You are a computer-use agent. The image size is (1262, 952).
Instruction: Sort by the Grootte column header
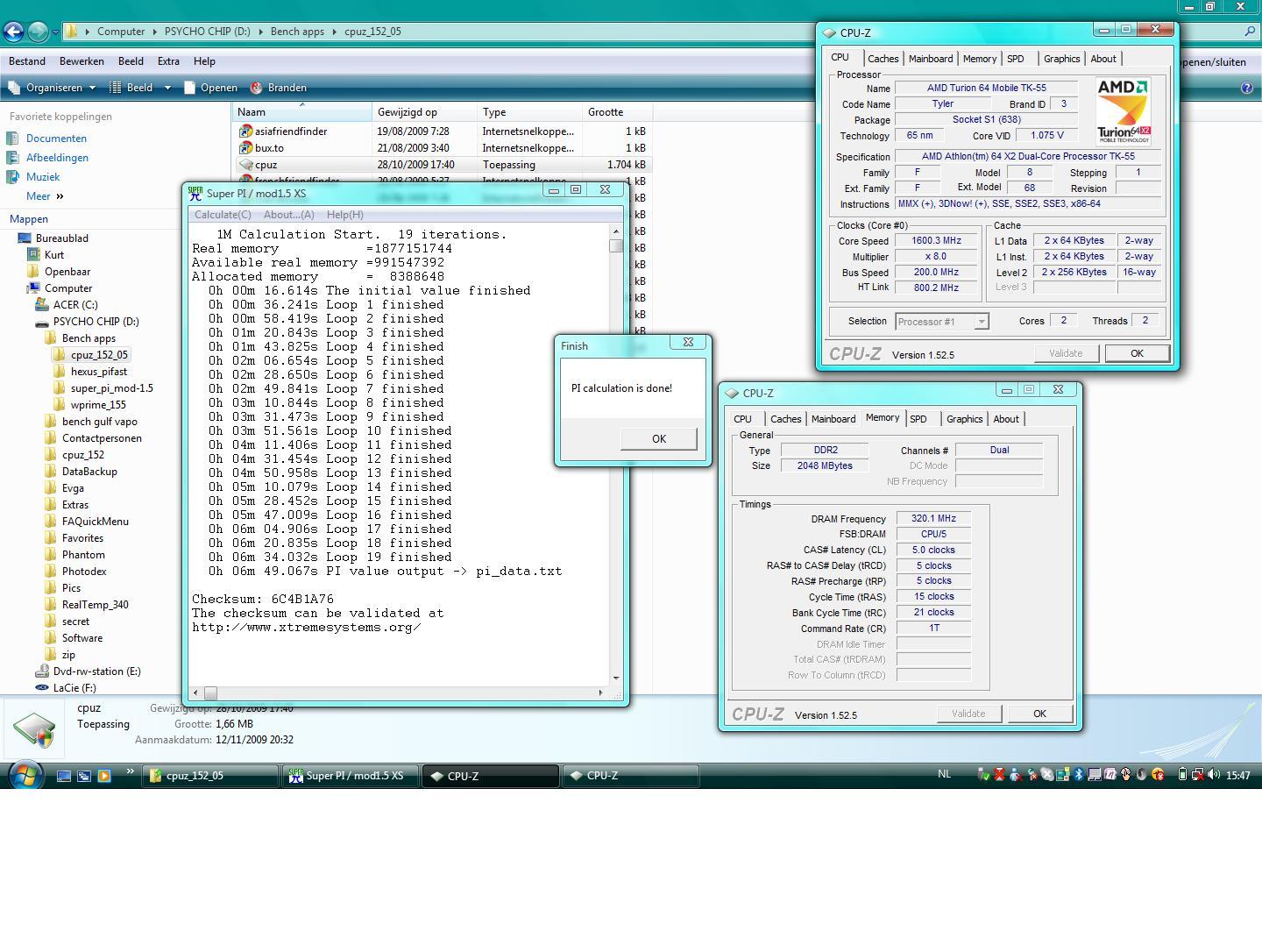pyautogui.click(x=617, y=112)
